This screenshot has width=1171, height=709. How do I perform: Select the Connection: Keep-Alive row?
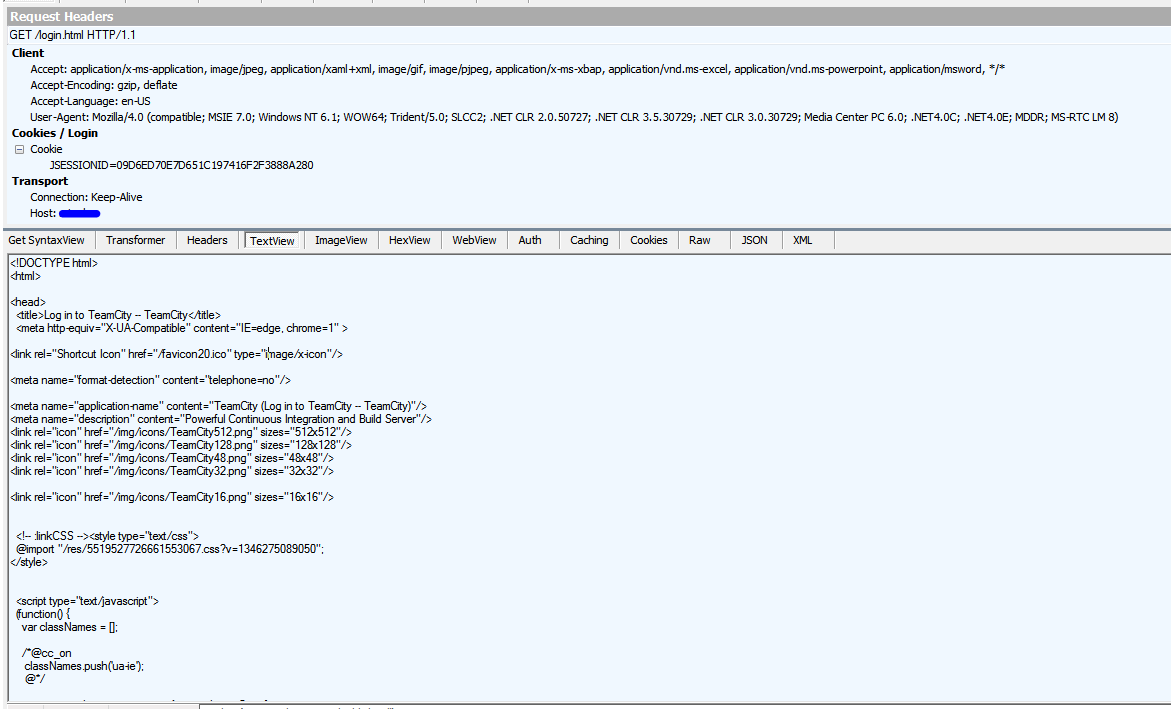pyautogui.click(x=87, y=197)
